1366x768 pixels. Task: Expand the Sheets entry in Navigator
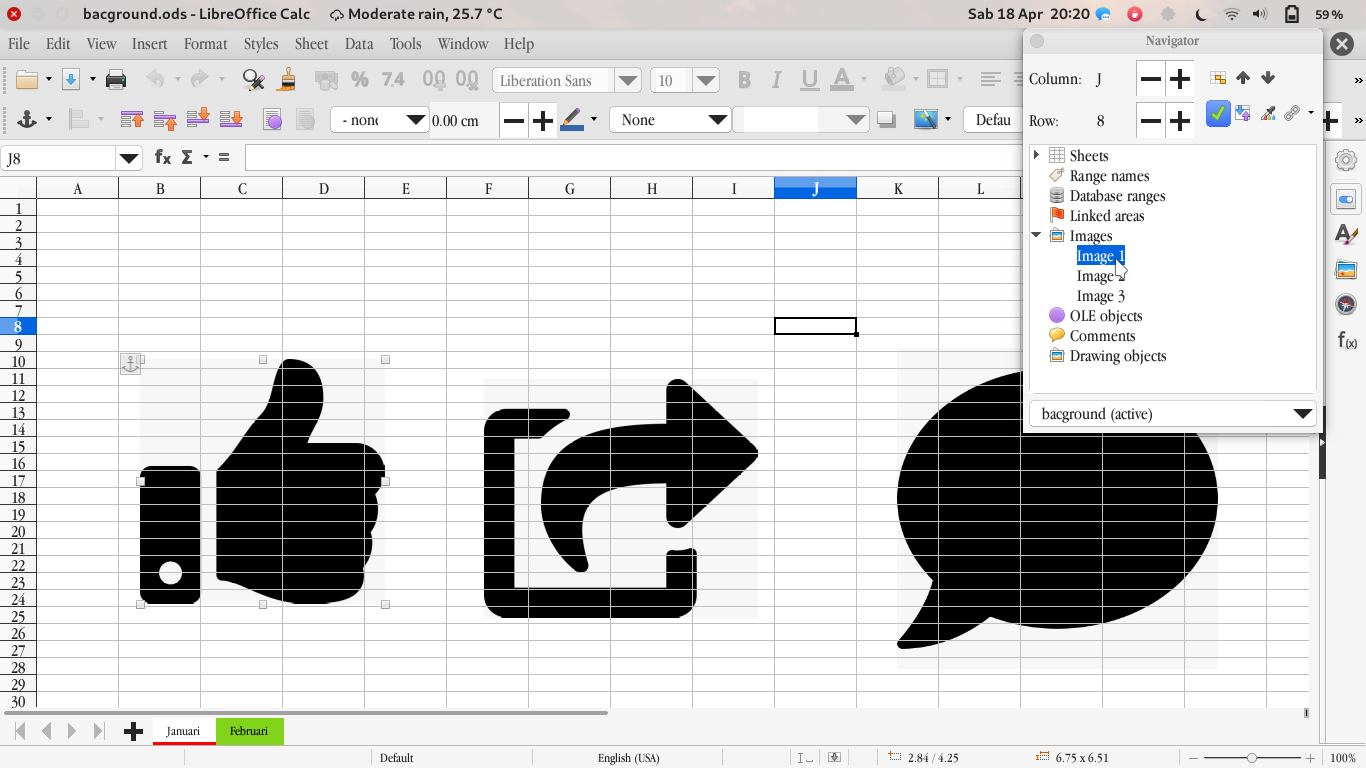coord(1036,155)
